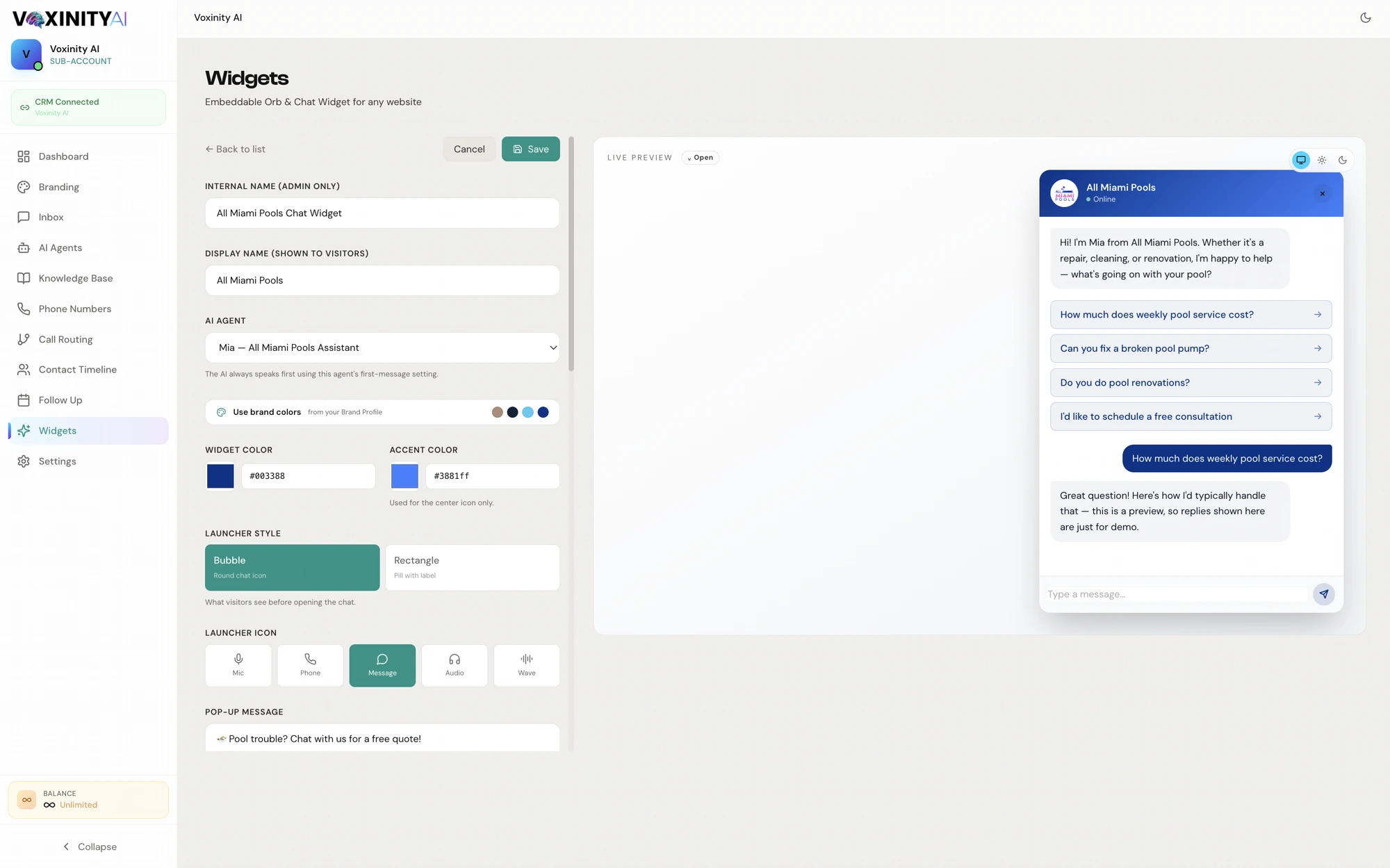Click the widget color hex field
This screenshot has width=1390, height=868.
[309, 476]
